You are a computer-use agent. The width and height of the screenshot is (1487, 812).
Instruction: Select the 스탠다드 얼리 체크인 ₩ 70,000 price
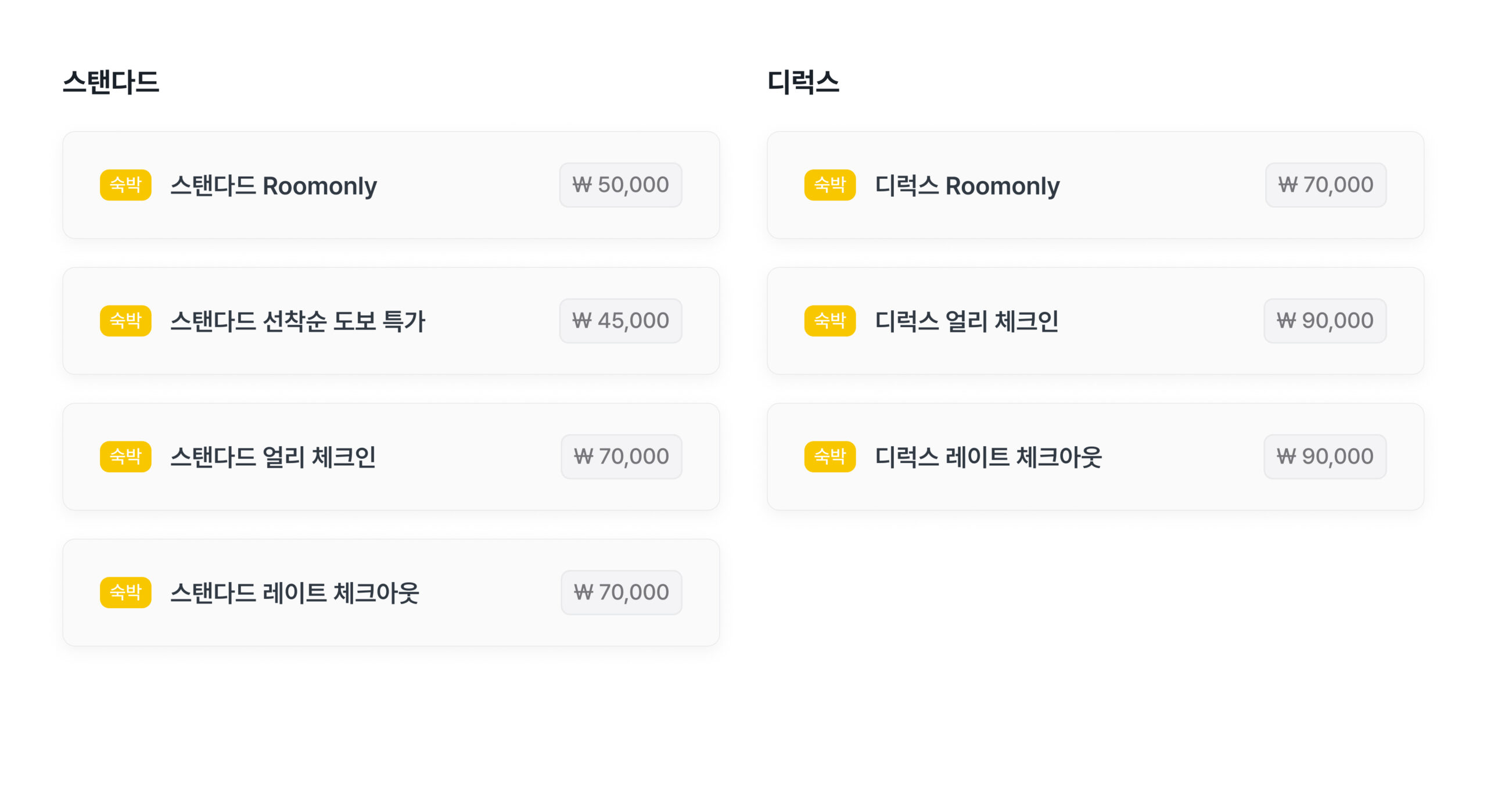[621, 457]
